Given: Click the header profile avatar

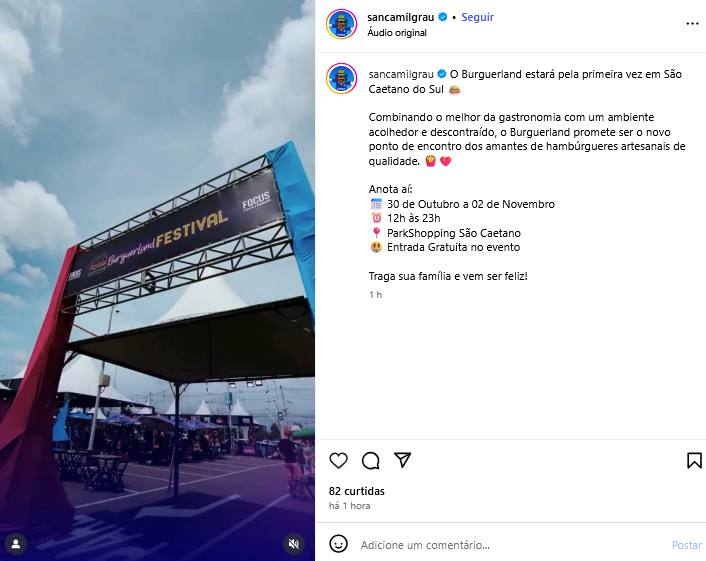Looking at the screenshot, I should click(341, 24).
